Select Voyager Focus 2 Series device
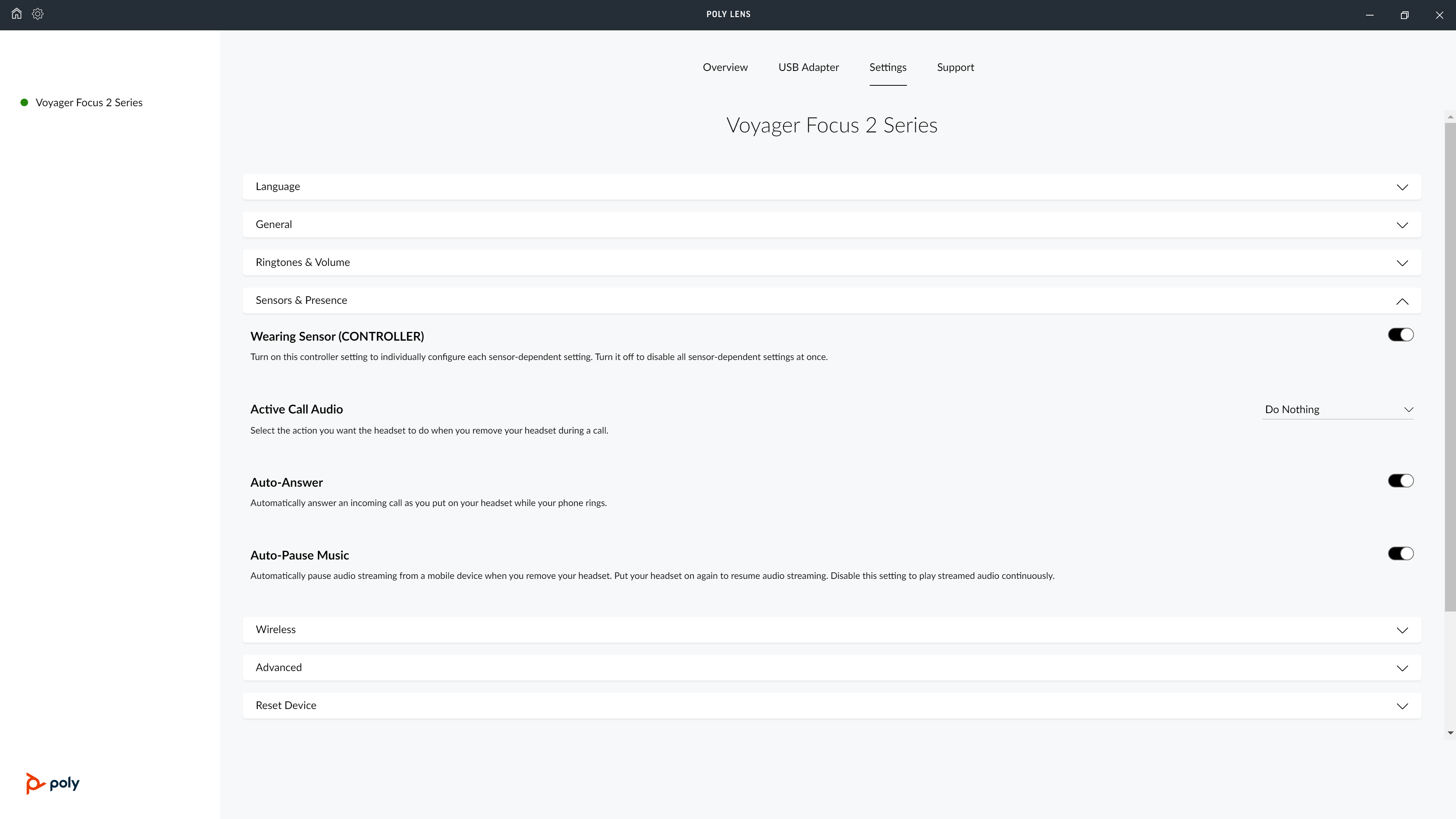Image resolution: width=1456 pixels, height=819 pixels. [89, 102]
